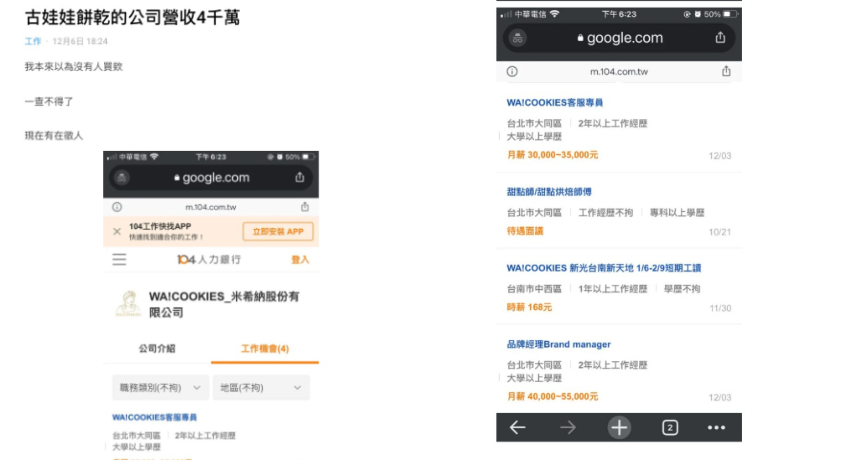Tap the share icon in left screenshot address bar
858x460 pixels.
[x=300, y=178]
